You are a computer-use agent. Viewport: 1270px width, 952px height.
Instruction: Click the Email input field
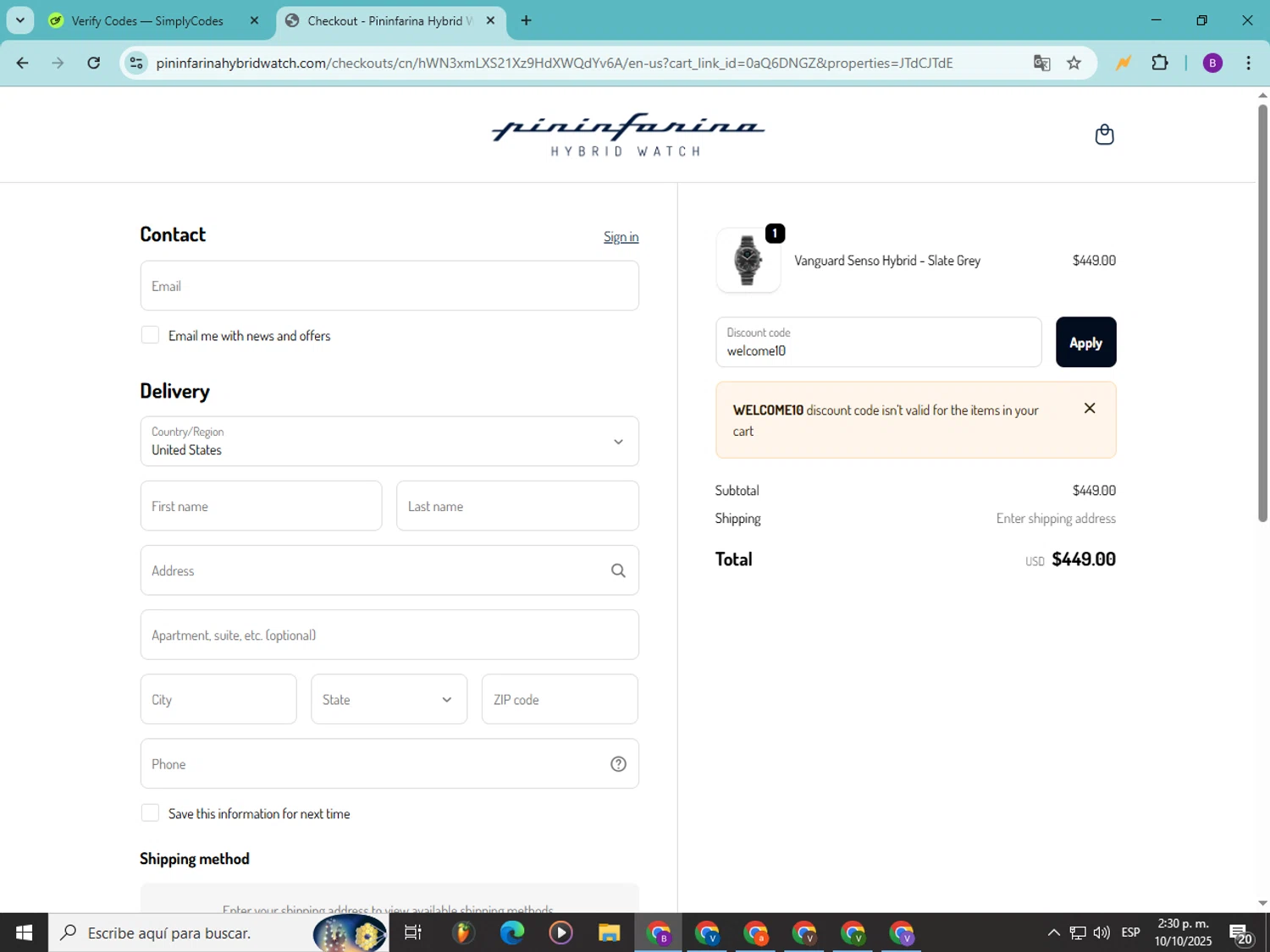click(x=389, y=286)
